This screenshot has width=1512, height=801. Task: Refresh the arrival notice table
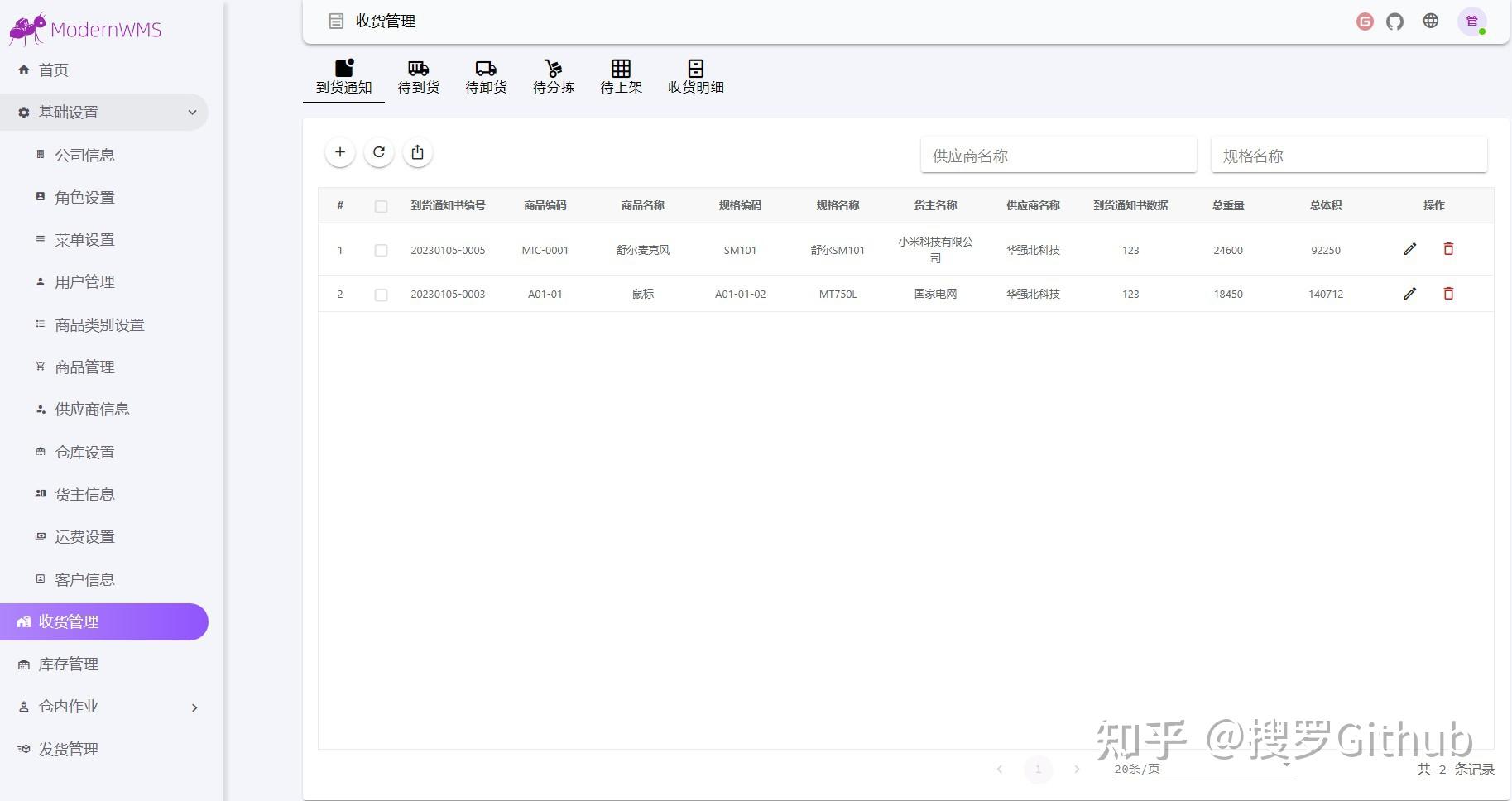379,152
